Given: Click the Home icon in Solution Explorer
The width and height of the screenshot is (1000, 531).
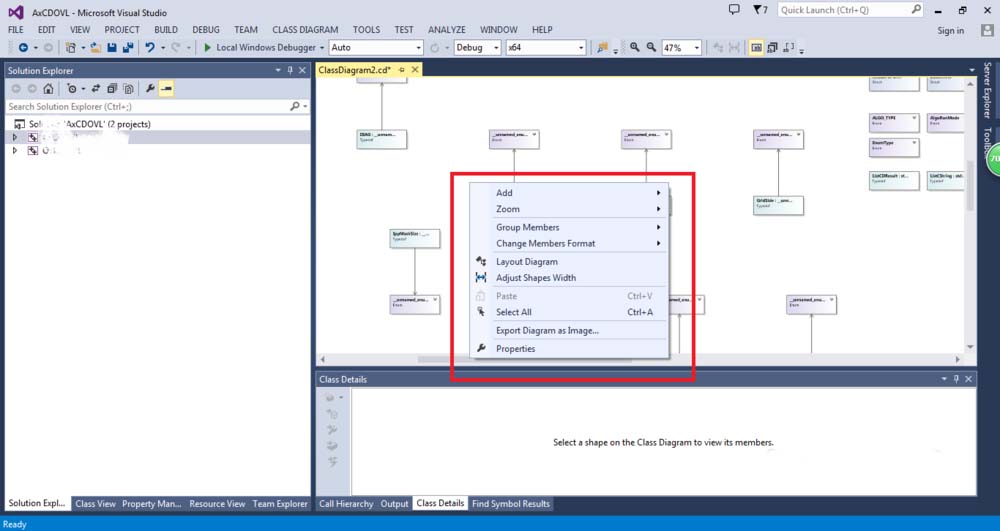Looking at the screenshot, I should (47, 89).
